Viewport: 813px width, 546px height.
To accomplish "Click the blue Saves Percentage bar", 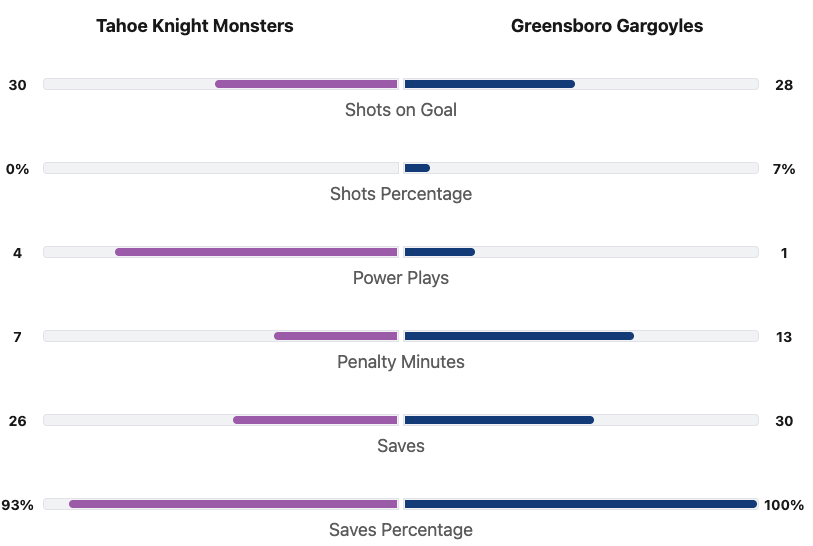I will click(x=580, y=504).
